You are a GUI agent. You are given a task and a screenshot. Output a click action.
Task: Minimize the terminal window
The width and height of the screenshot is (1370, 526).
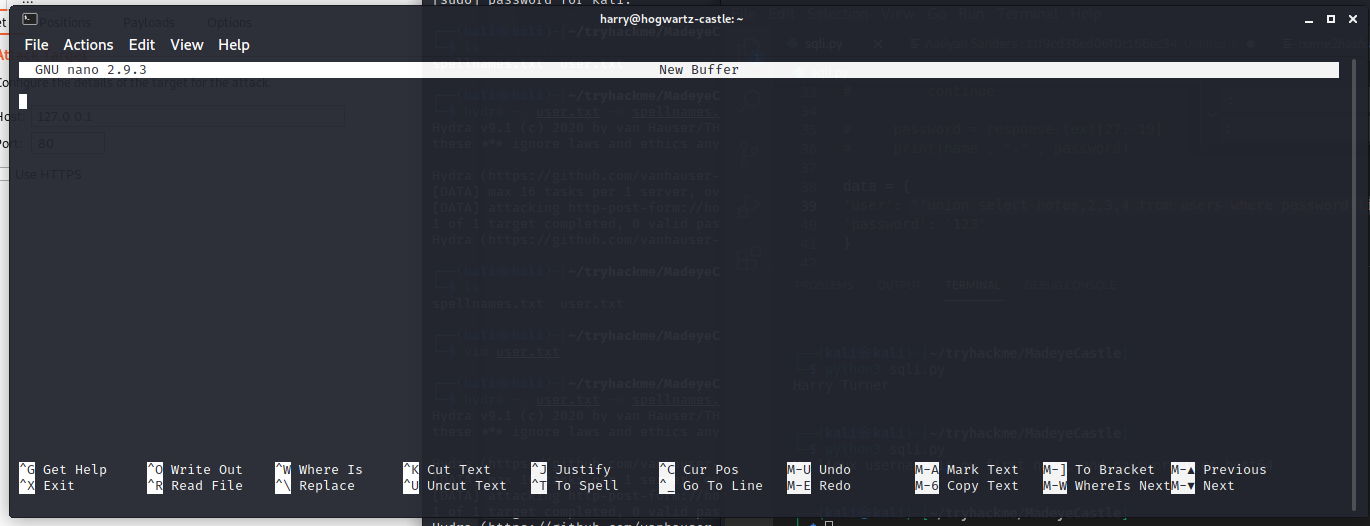1310,18
